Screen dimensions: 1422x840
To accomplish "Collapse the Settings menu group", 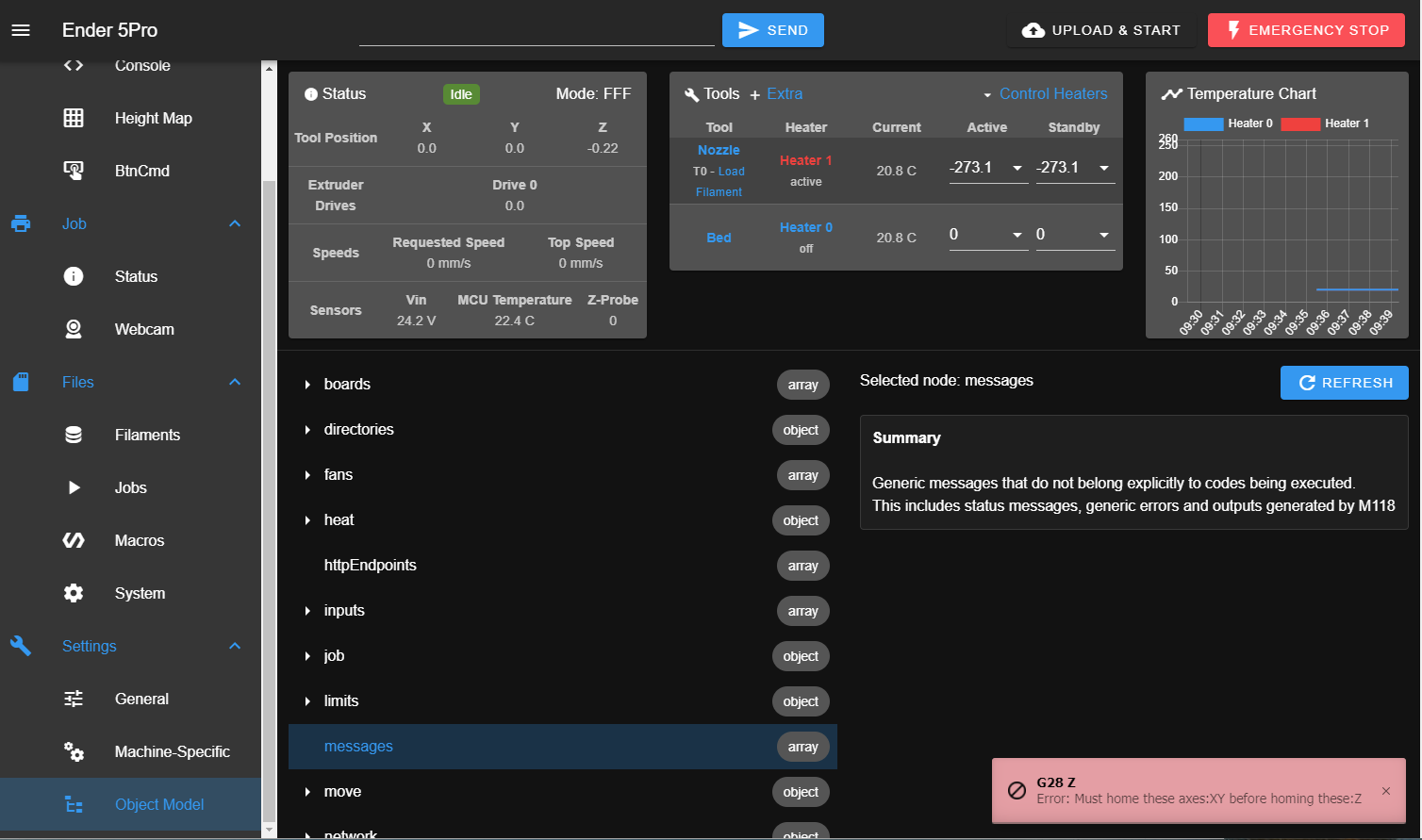I will point(235,646).
